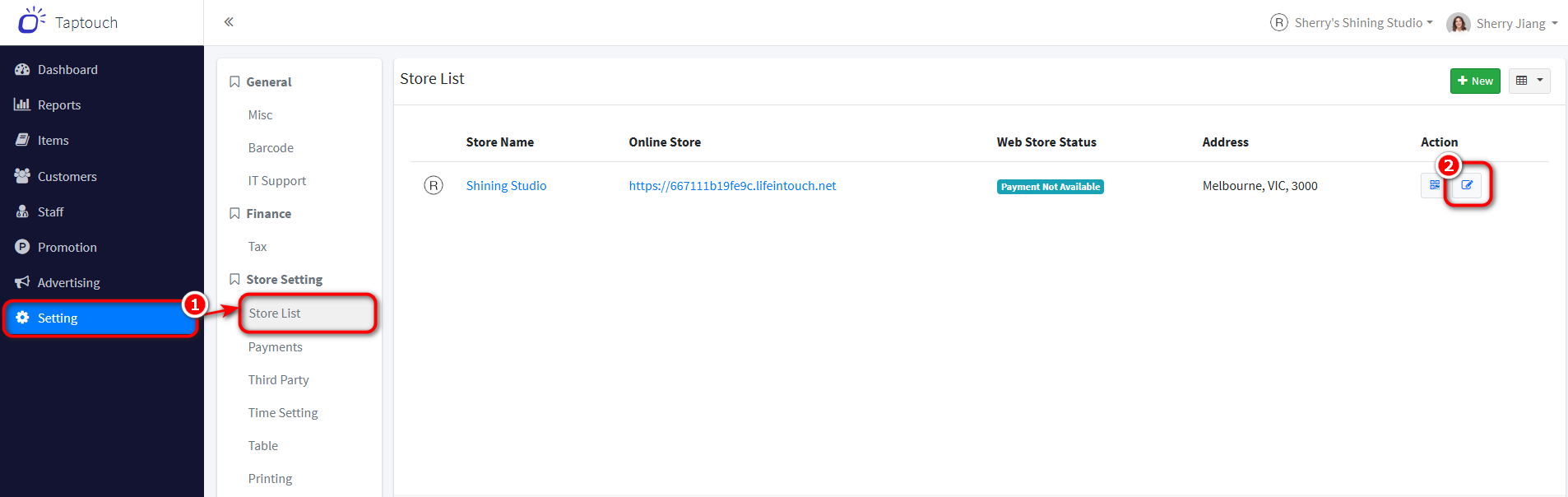Click the green New button
Viewport: 1568px width, 497px height.
pos(1474,81)
